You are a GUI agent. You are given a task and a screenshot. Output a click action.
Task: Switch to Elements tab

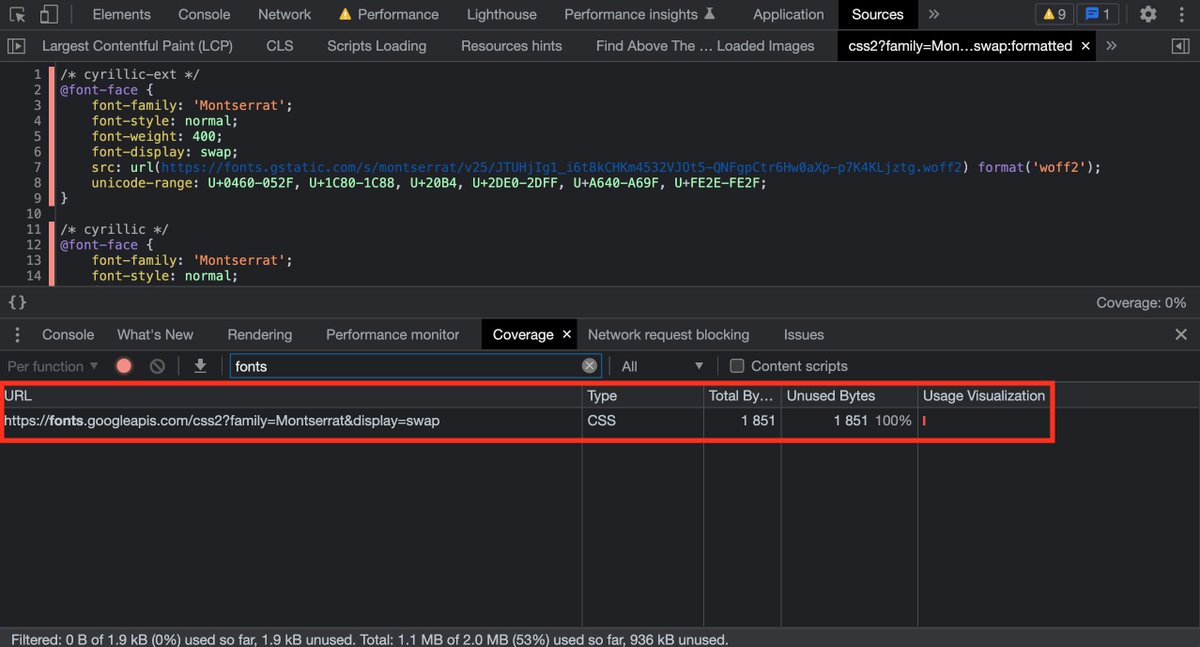[x=121, y=14]
